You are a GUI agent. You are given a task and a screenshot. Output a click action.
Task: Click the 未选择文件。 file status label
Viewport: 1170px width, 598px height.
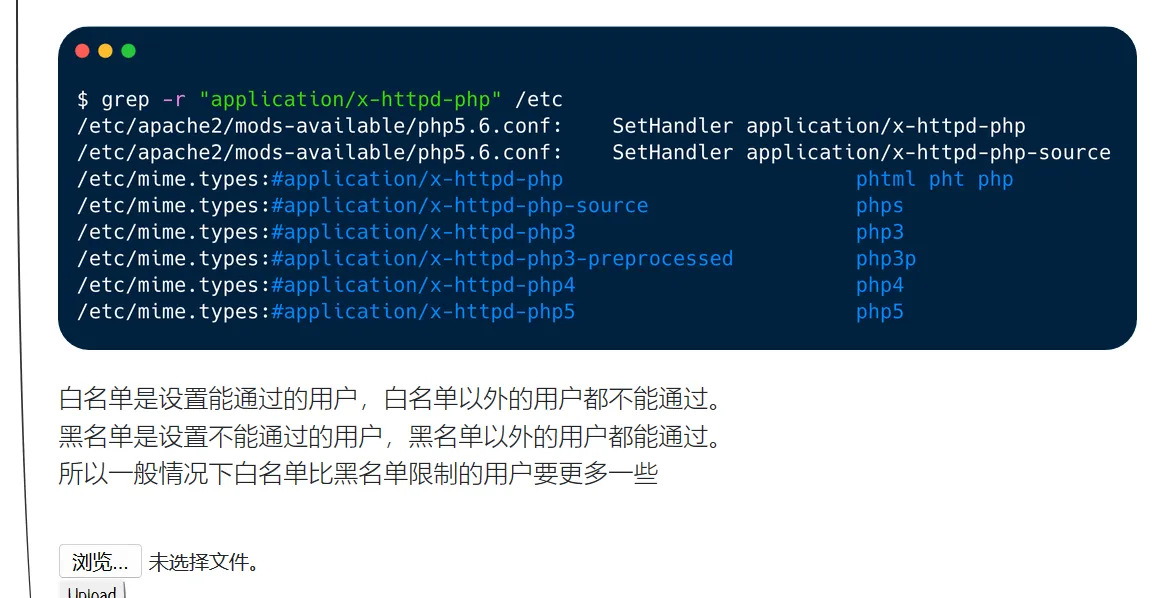204,562
